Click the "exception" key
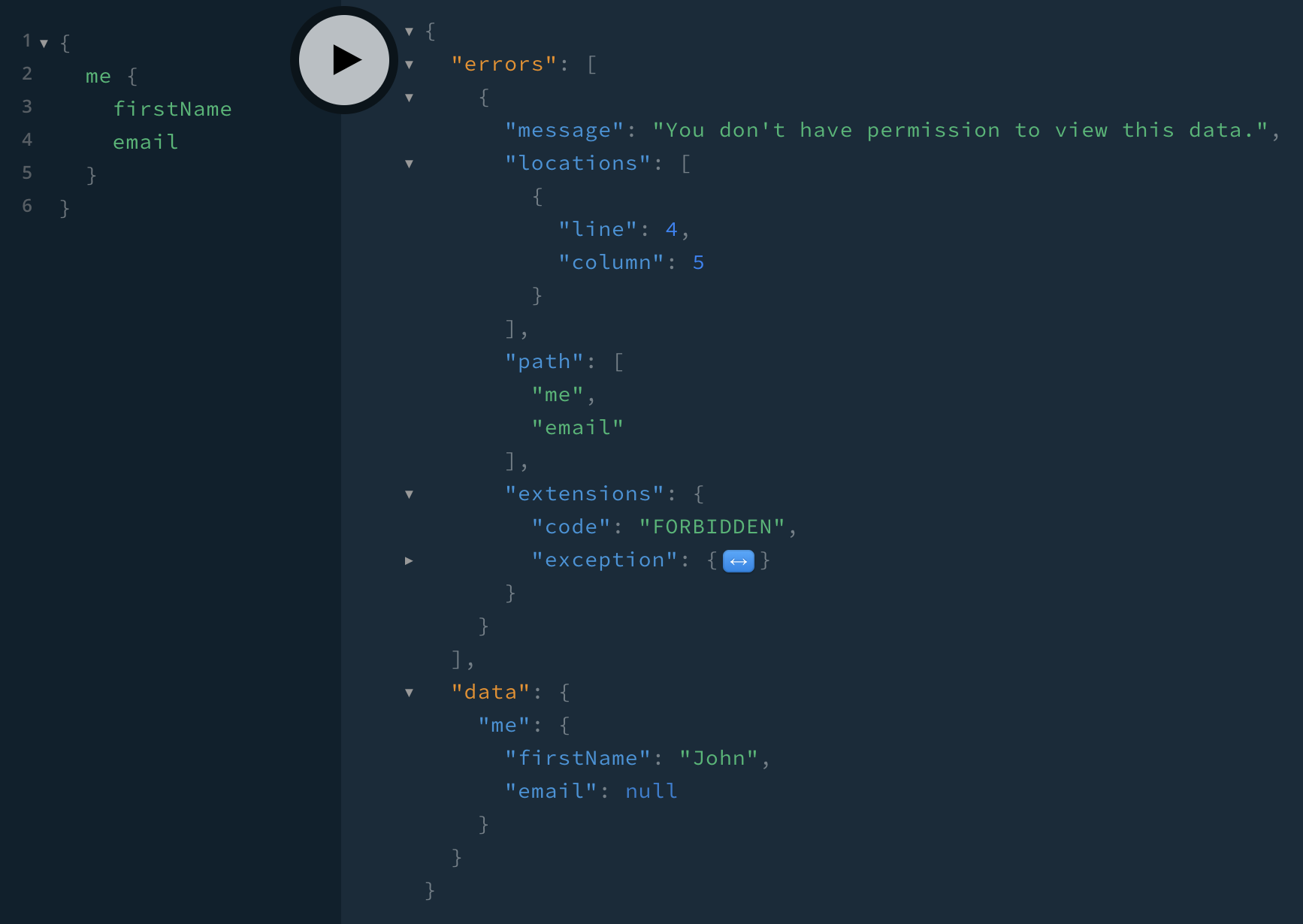Image resolution: width=1303 pixels, height=924 pixels. coord(605,560)
